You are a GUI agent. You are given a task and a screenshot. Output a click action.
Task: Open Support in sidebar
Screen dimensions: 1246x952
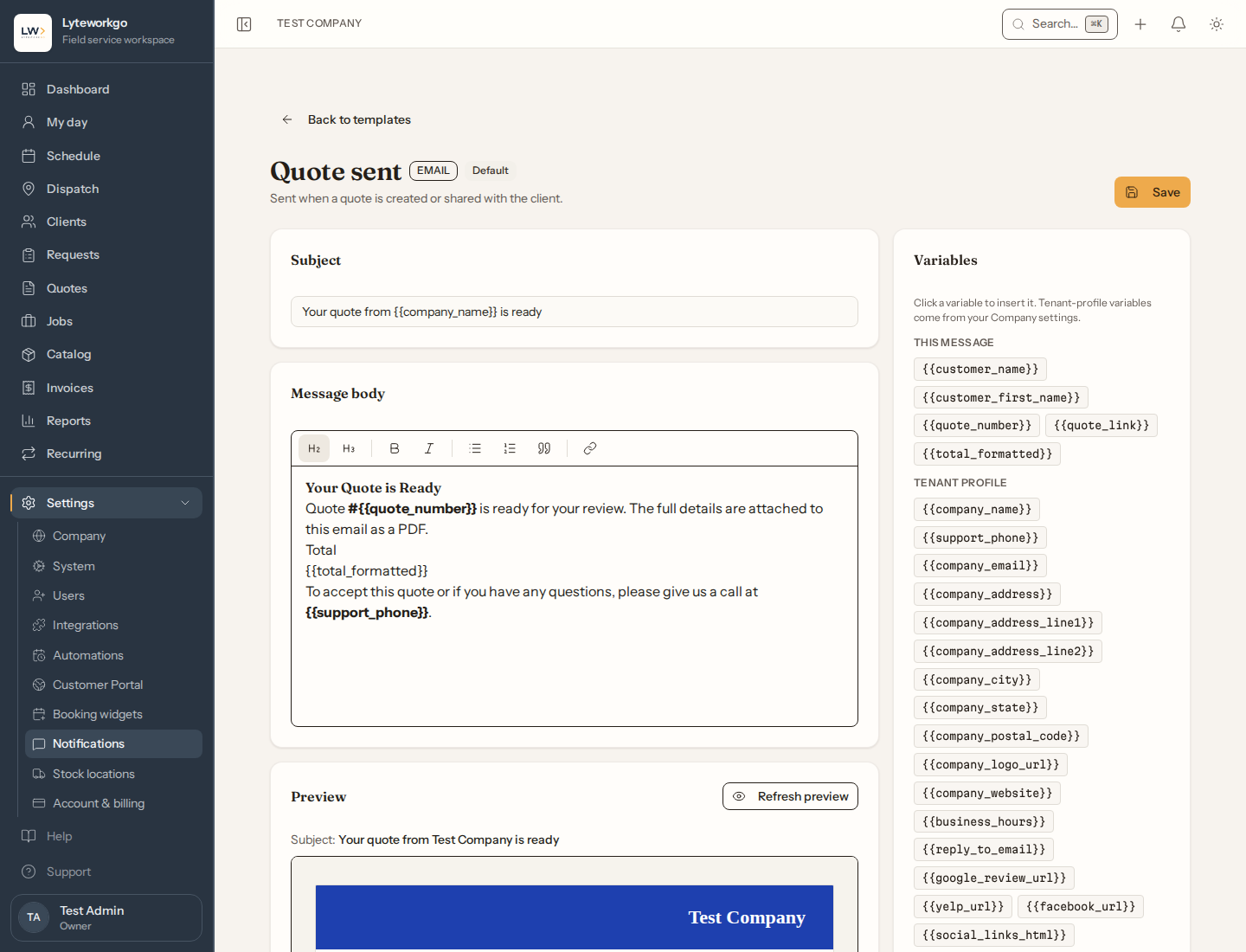[x=107, y=872]
